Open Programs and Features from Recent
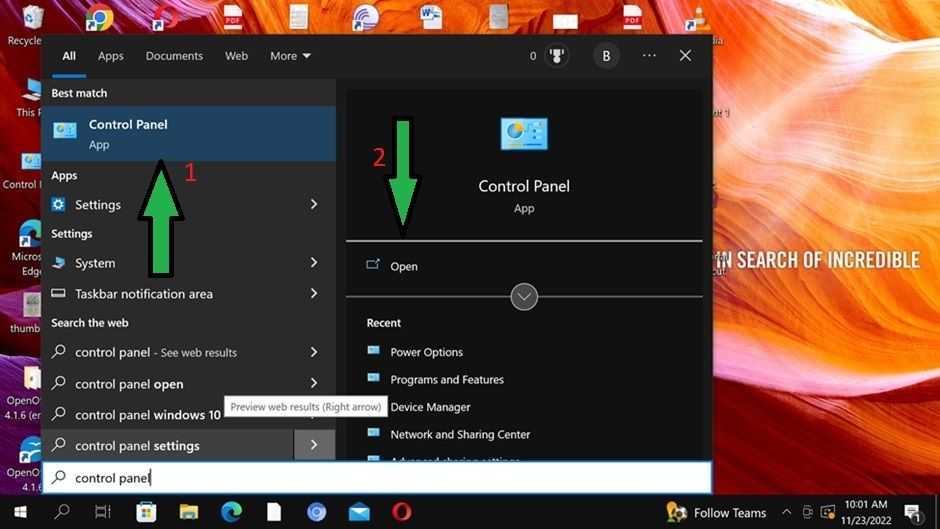 click(447, 380)
